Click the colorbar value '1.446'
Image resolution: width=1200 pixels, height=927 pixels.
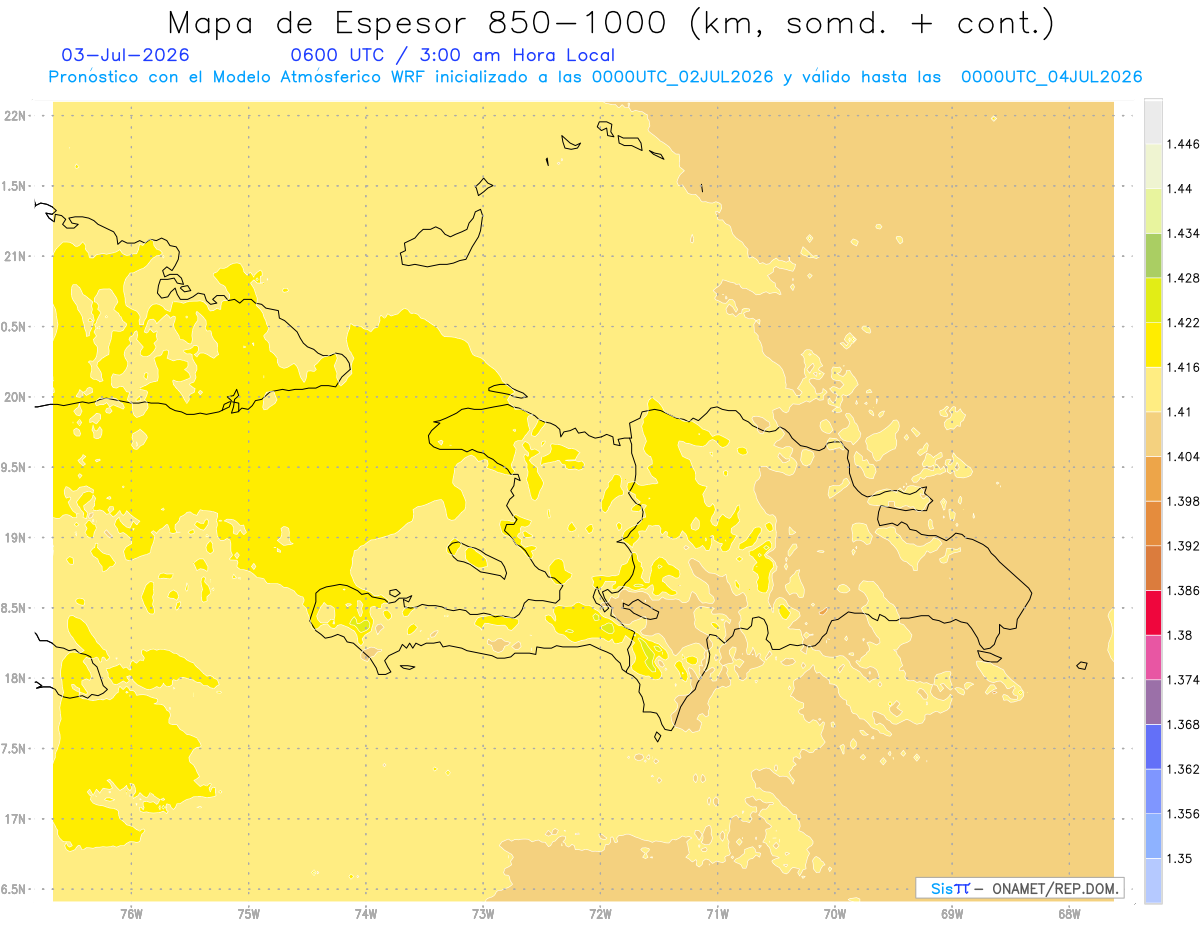pyautogui.click(x=1182, y=144)
